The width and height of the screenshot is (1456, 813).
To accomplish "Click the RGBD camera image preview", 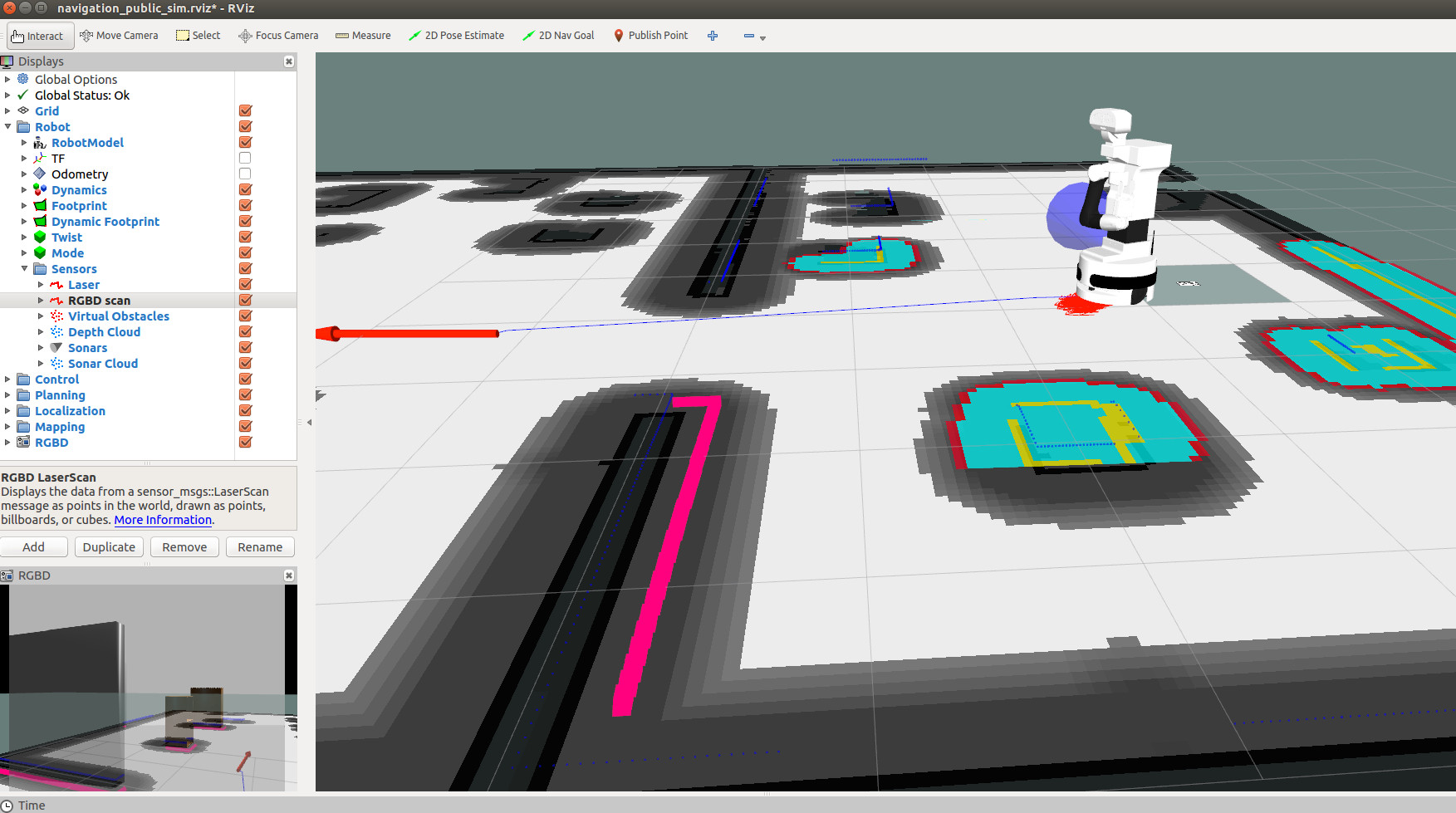I will (149, 688).
